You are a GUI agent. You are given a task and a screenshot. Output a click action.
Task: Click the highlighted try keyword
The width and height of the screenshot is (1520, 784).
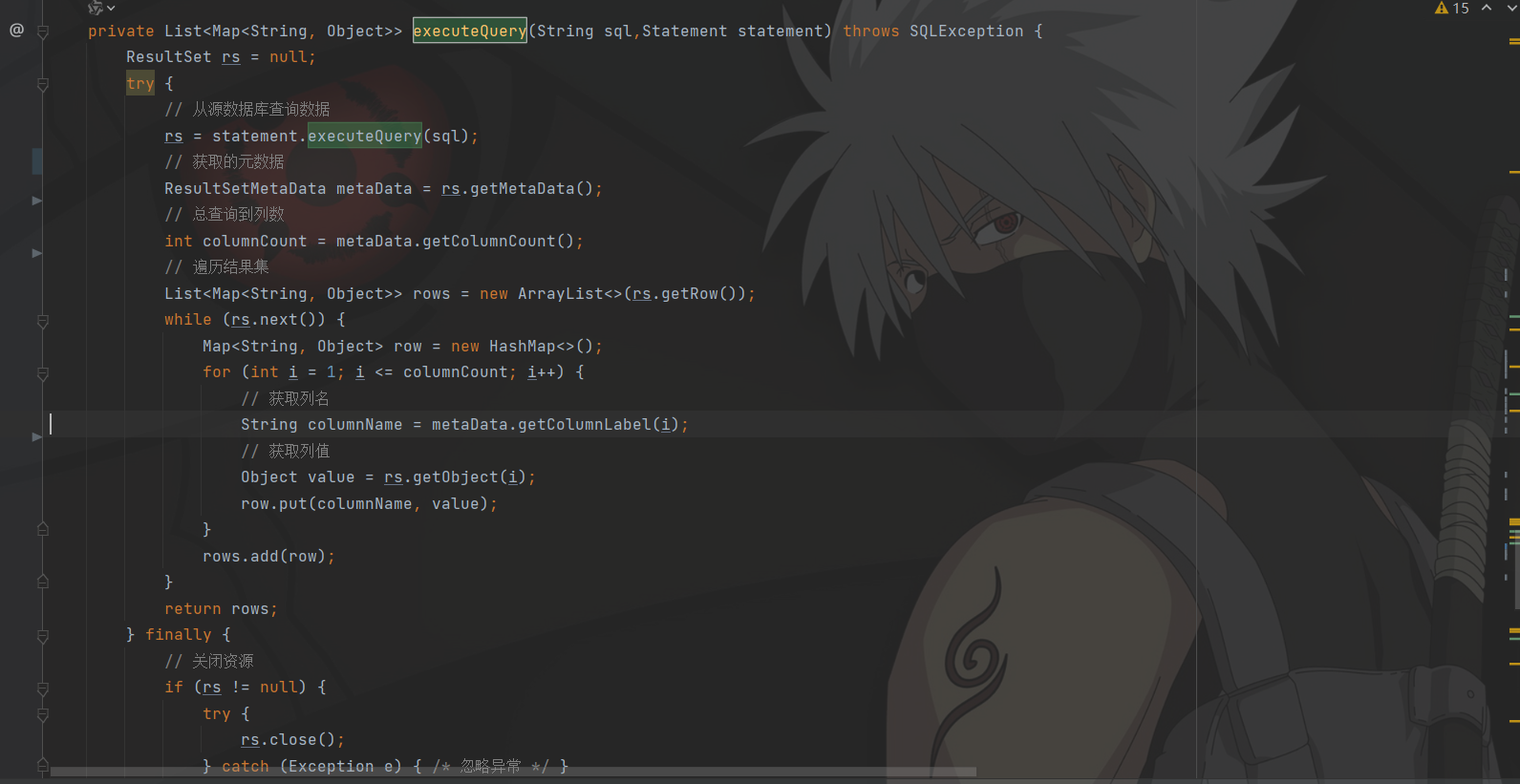click(x=140, y=83)
